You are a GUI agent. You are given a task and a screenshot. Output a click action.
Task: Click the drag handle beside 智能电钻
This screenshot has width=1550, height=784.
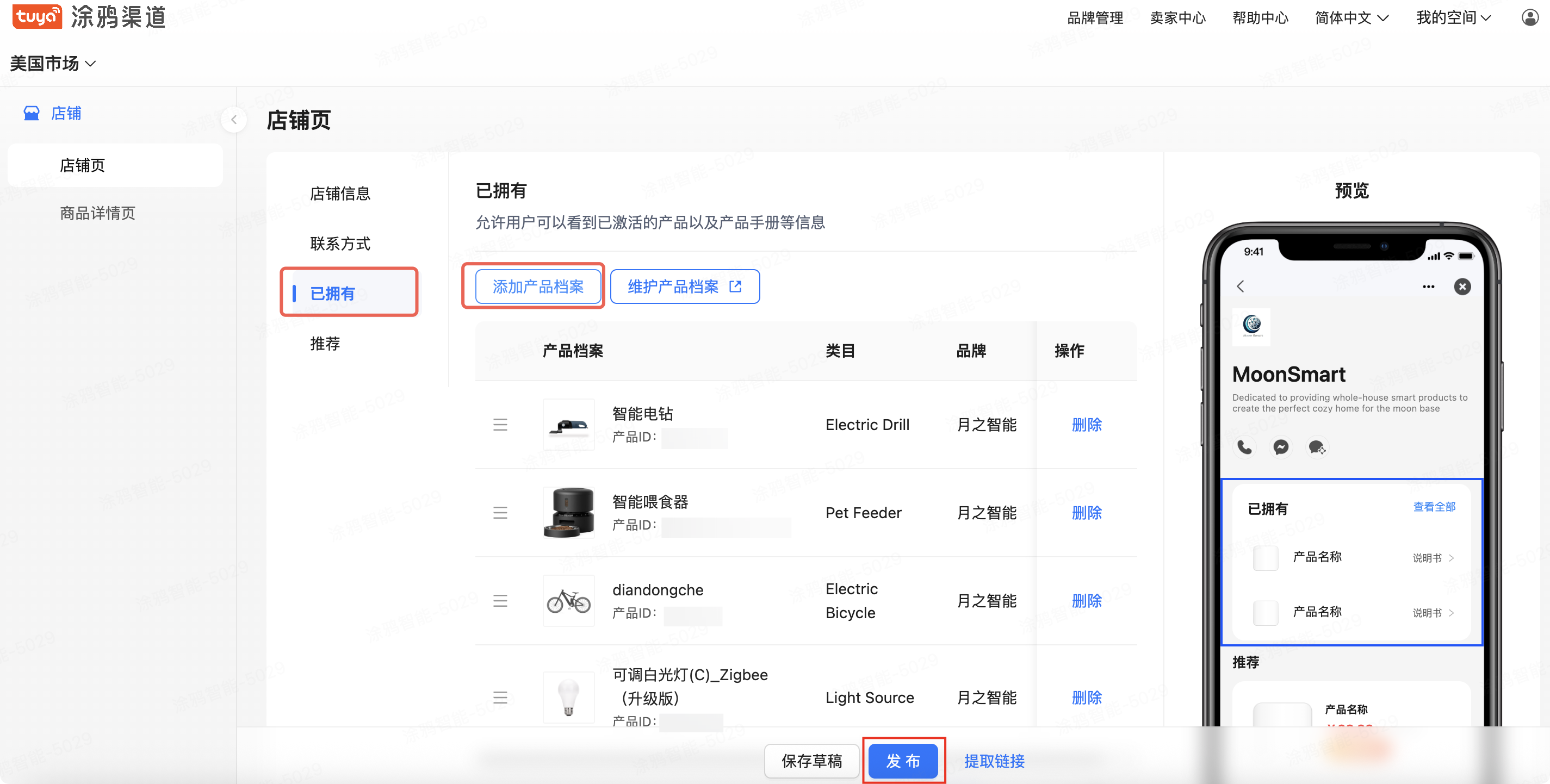[500, 424]
